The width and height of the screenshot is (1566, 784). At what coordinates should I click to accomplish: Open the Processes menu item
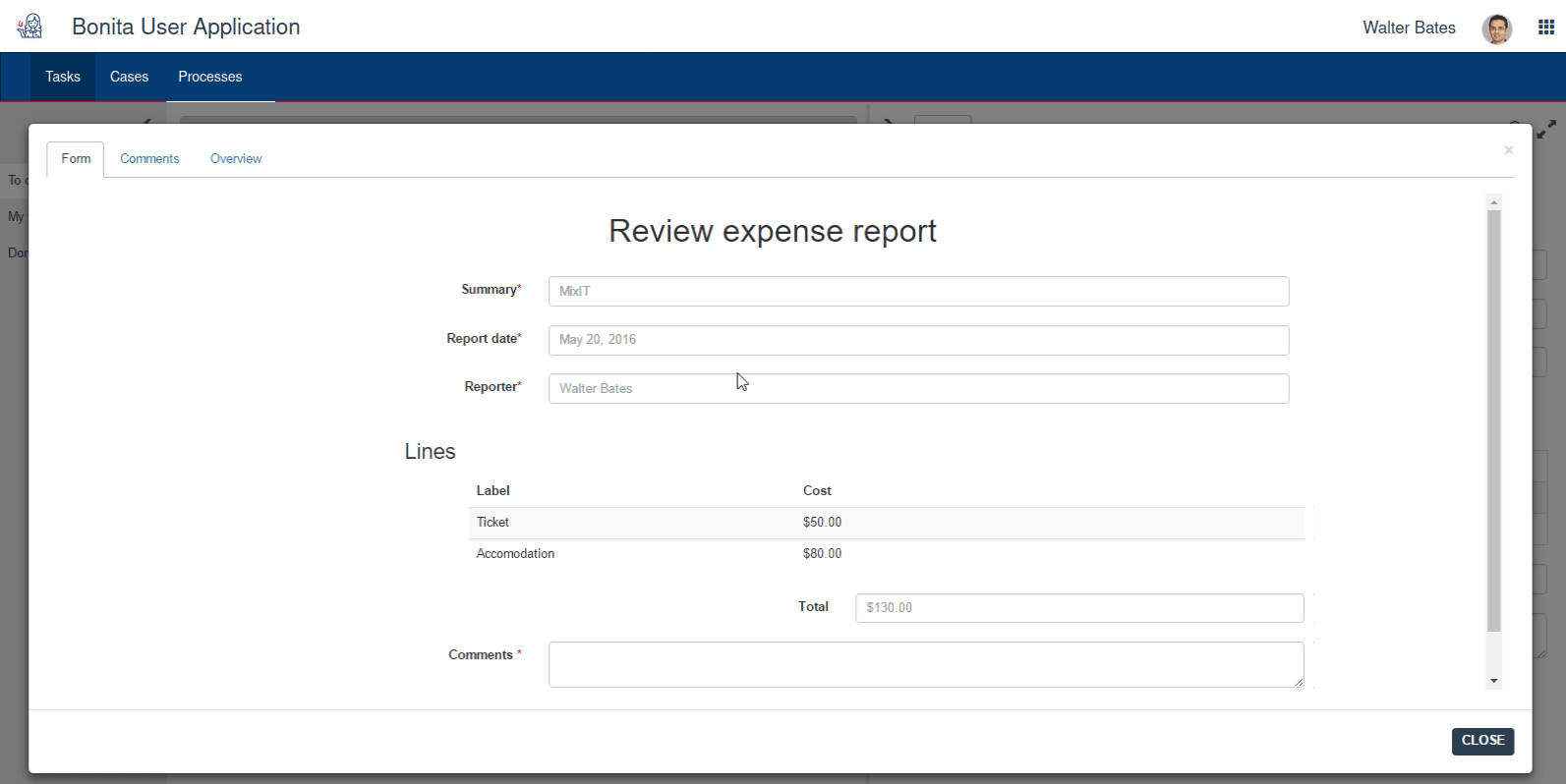coord(209,77)
